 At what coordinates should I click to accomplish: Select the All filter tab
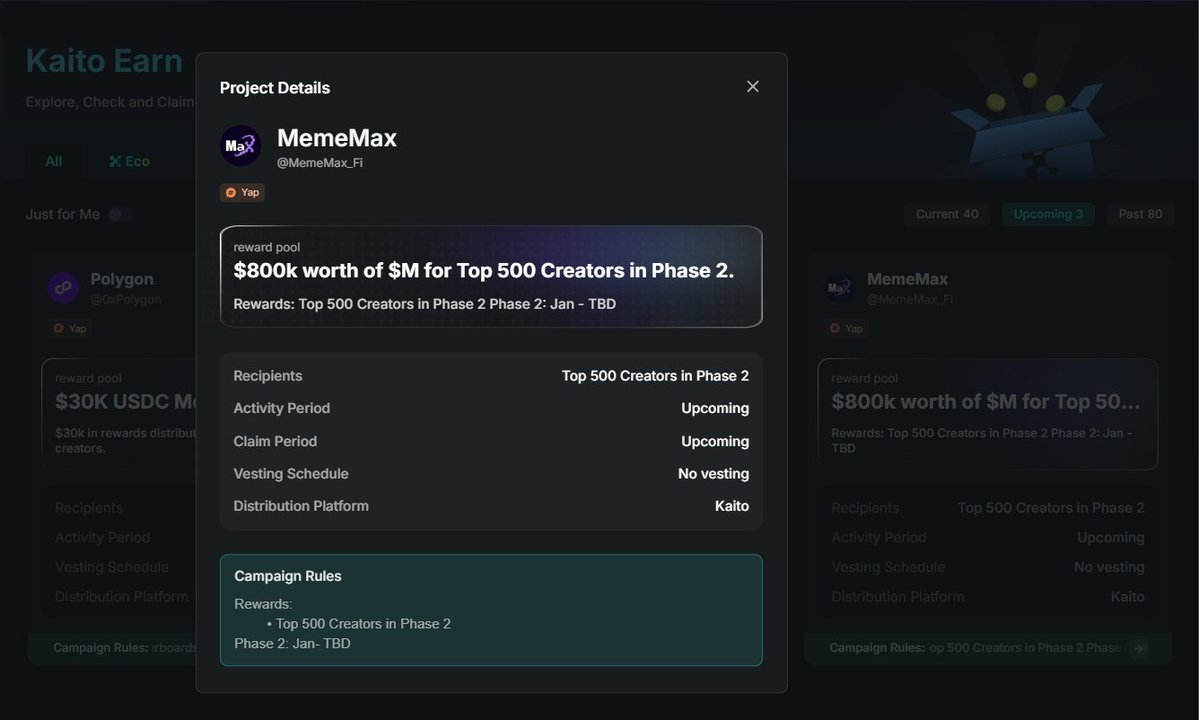(54, 161)
